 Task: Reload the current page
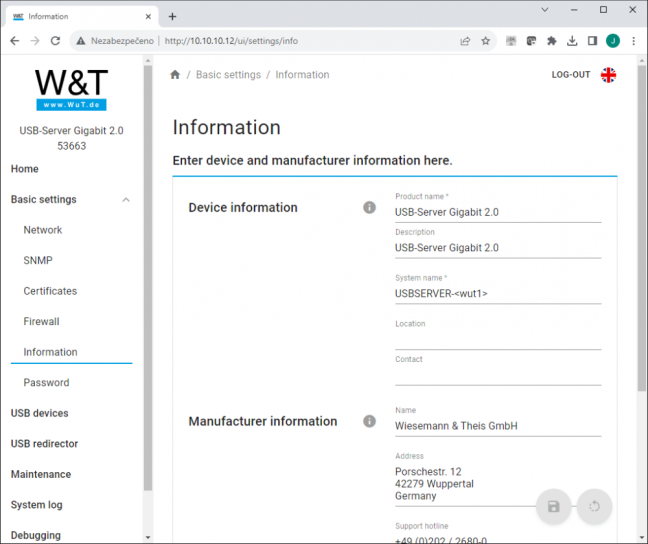(x=55, y=41)
